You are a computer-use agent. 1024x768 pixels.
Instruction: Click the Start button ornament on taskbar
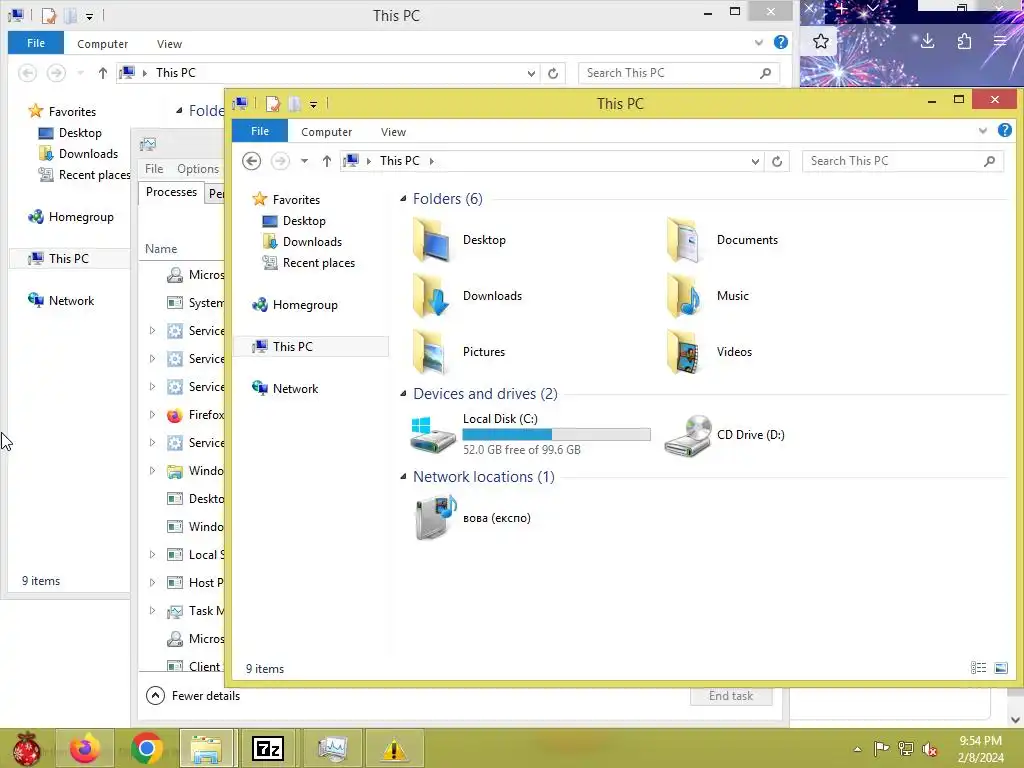(26, 748)
